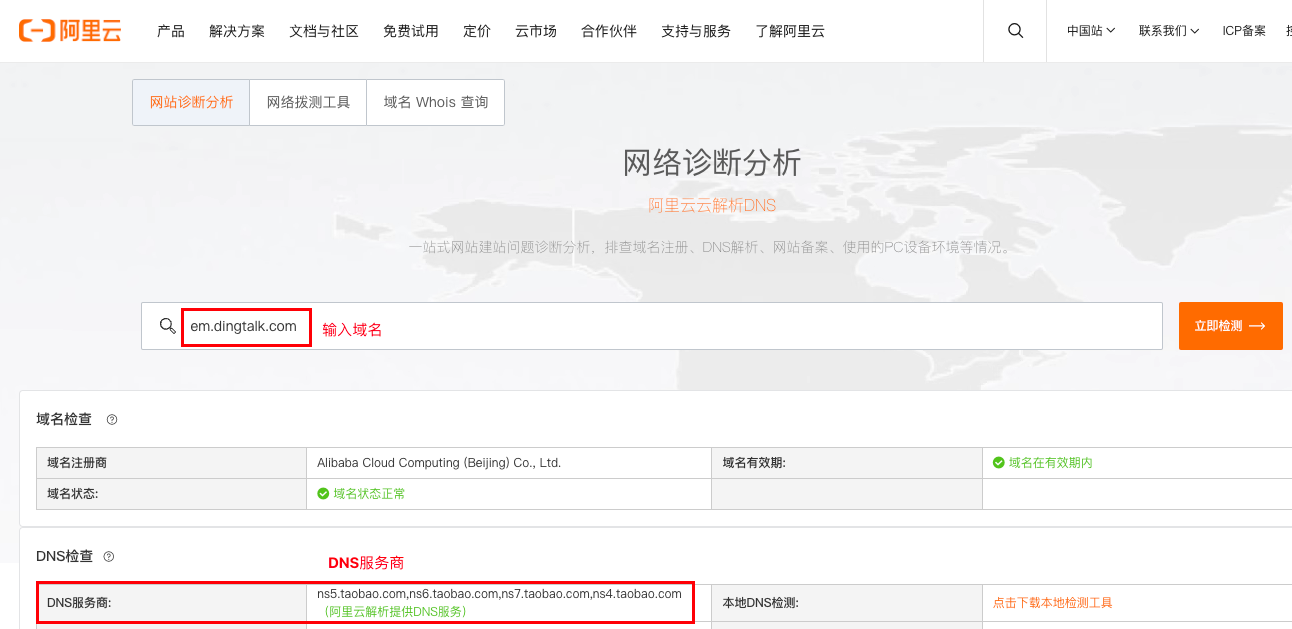Click the 立即检测 button
Image resolution: width=1292 pixels, height=629 pixels.
[1231, 326]
